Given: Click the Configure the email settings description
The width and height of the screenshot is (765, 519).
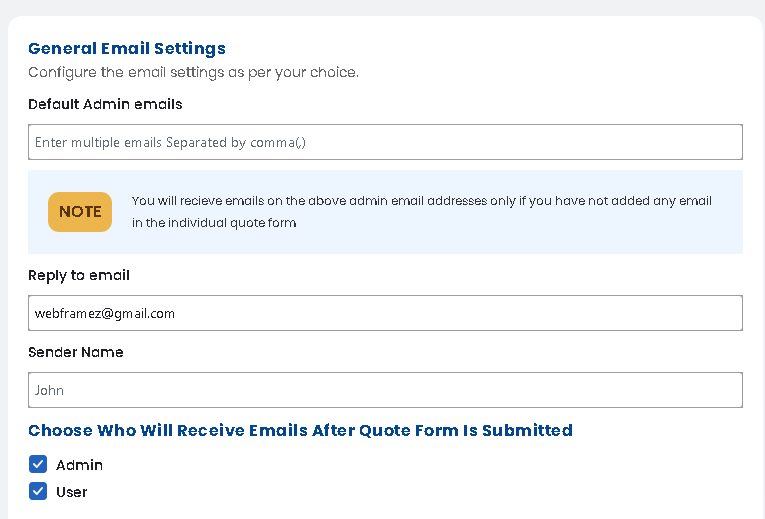Looking at the screenshot, I should click(x=194, y=72).
